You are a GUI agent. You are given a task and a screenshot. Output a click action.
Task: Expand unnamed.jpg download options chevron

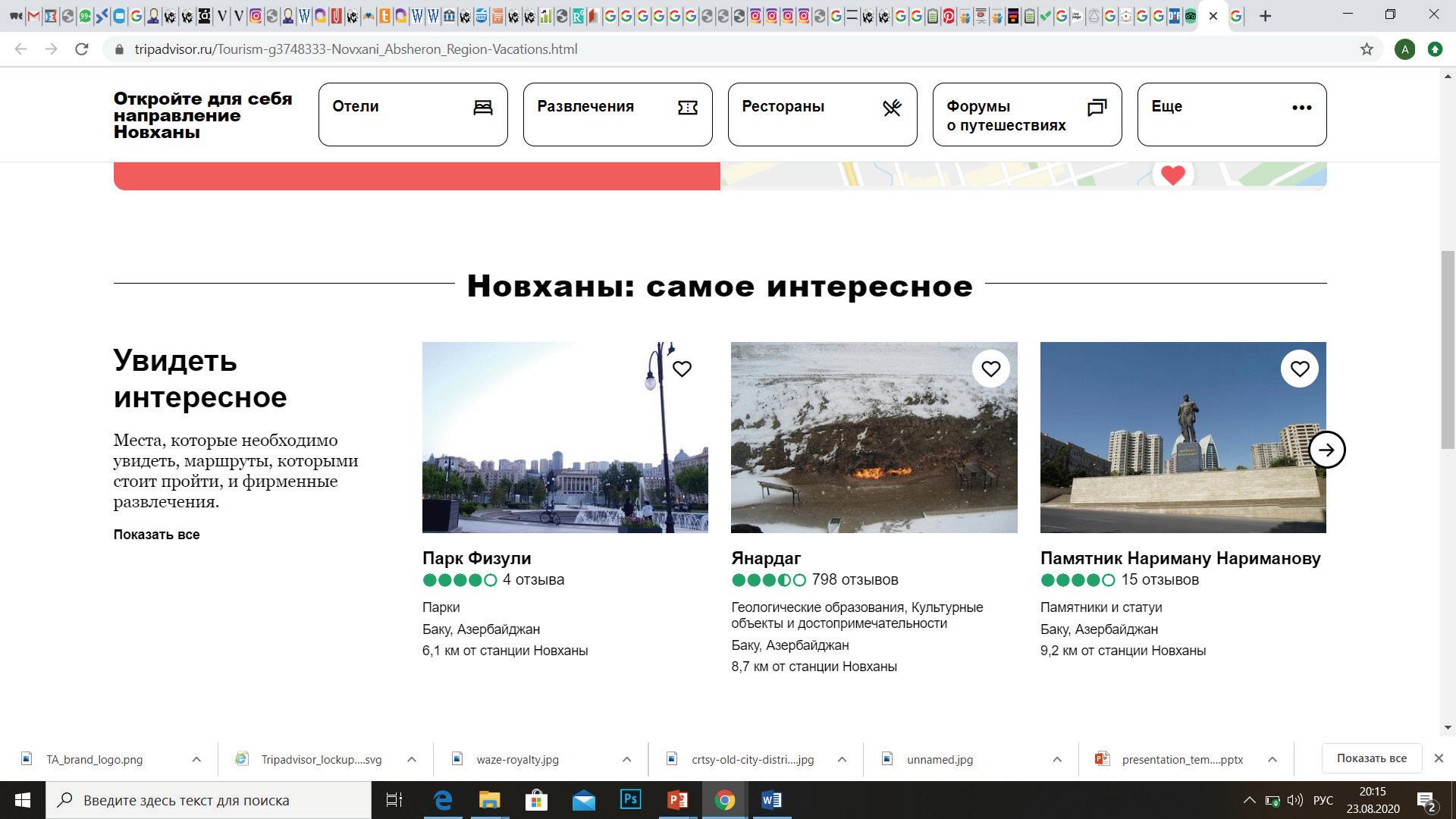point(1056,759)
